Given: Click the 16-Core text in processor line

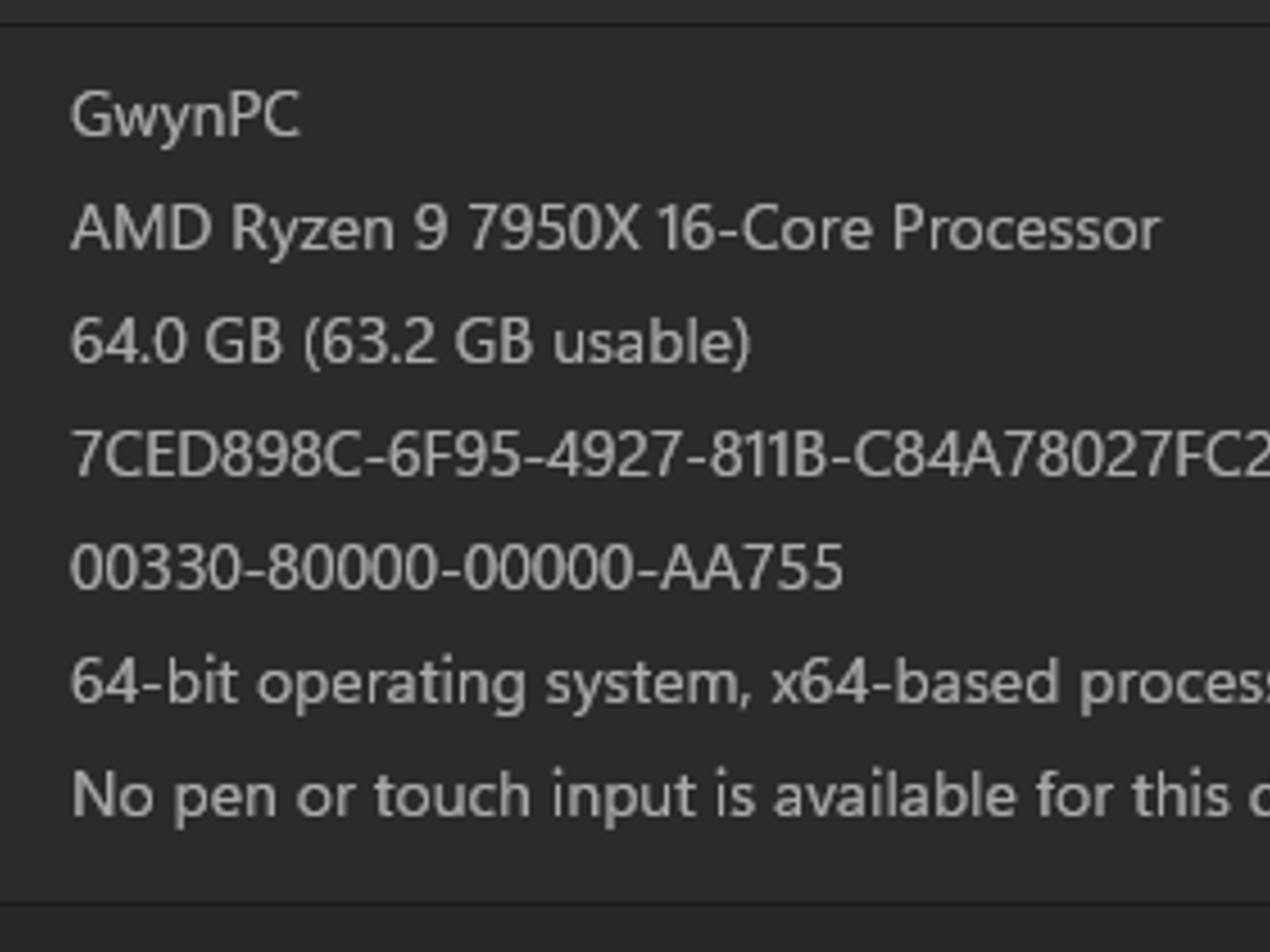Looking at the screenshot, I should pyautogui.click(x=765, y=229).
